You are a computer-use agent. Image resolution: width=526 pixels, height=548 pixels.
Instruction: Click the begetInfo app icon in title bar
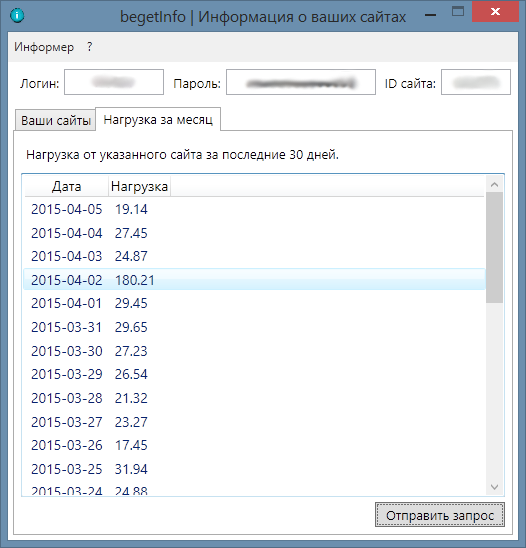[x=17, y=15]
